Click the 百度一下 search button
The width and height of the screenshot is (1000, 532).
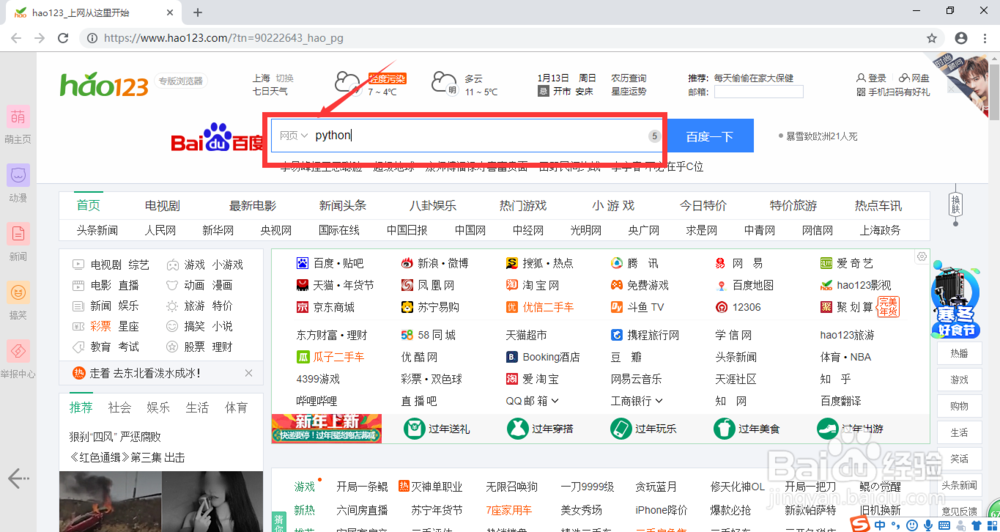(x=710, y=136)
